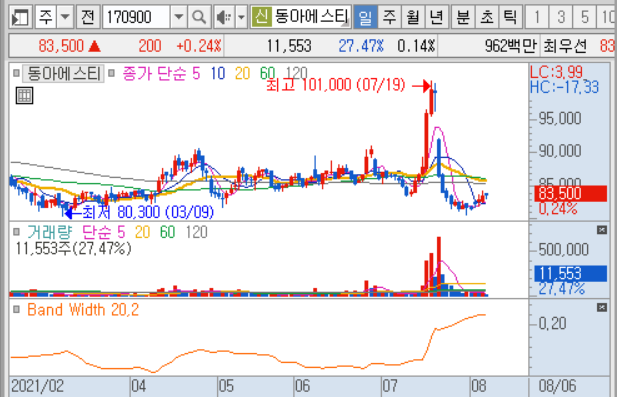Viewport: 617px width, 397px height.
Task: Click the interval button 5
Action: coord(585,17)
